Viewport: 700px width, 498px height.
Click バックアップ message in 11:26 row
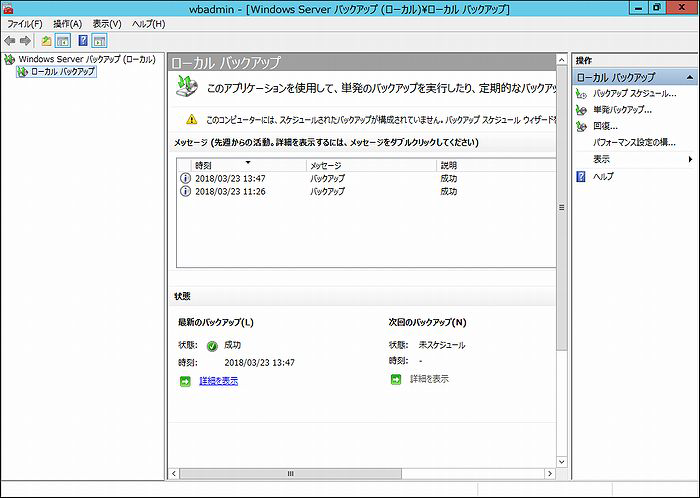(x=327, y=191)
